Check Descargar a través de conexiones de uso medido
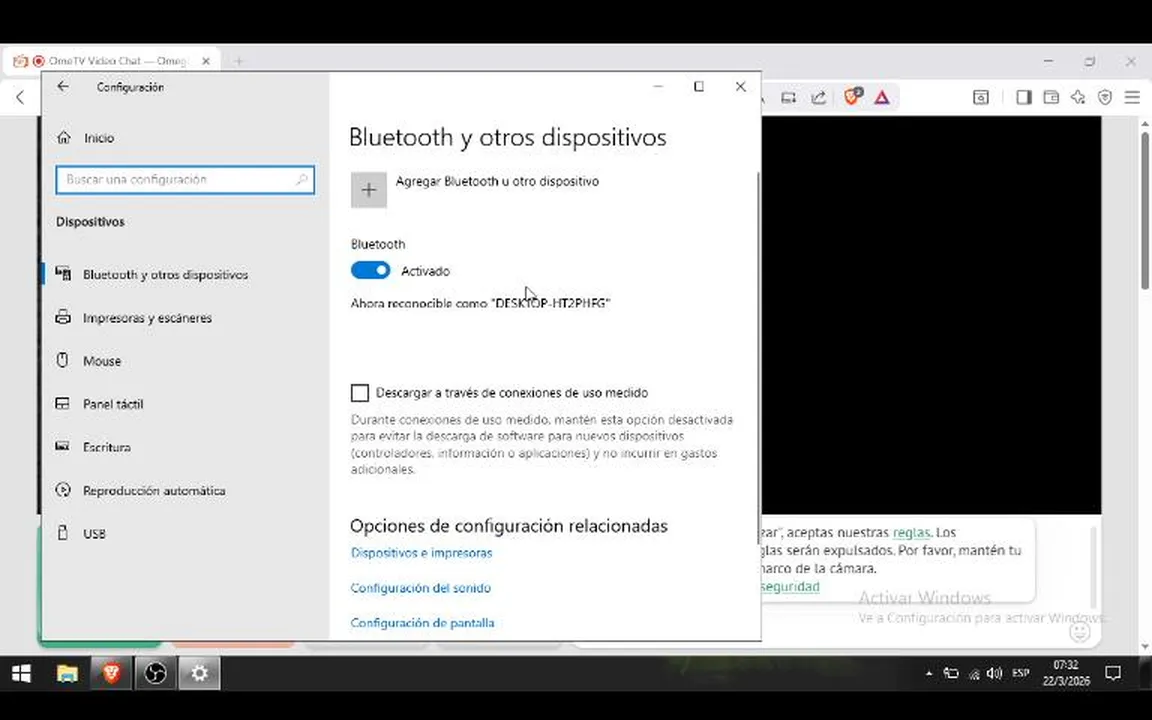The image size is (1152, 720). click(360, 393)
